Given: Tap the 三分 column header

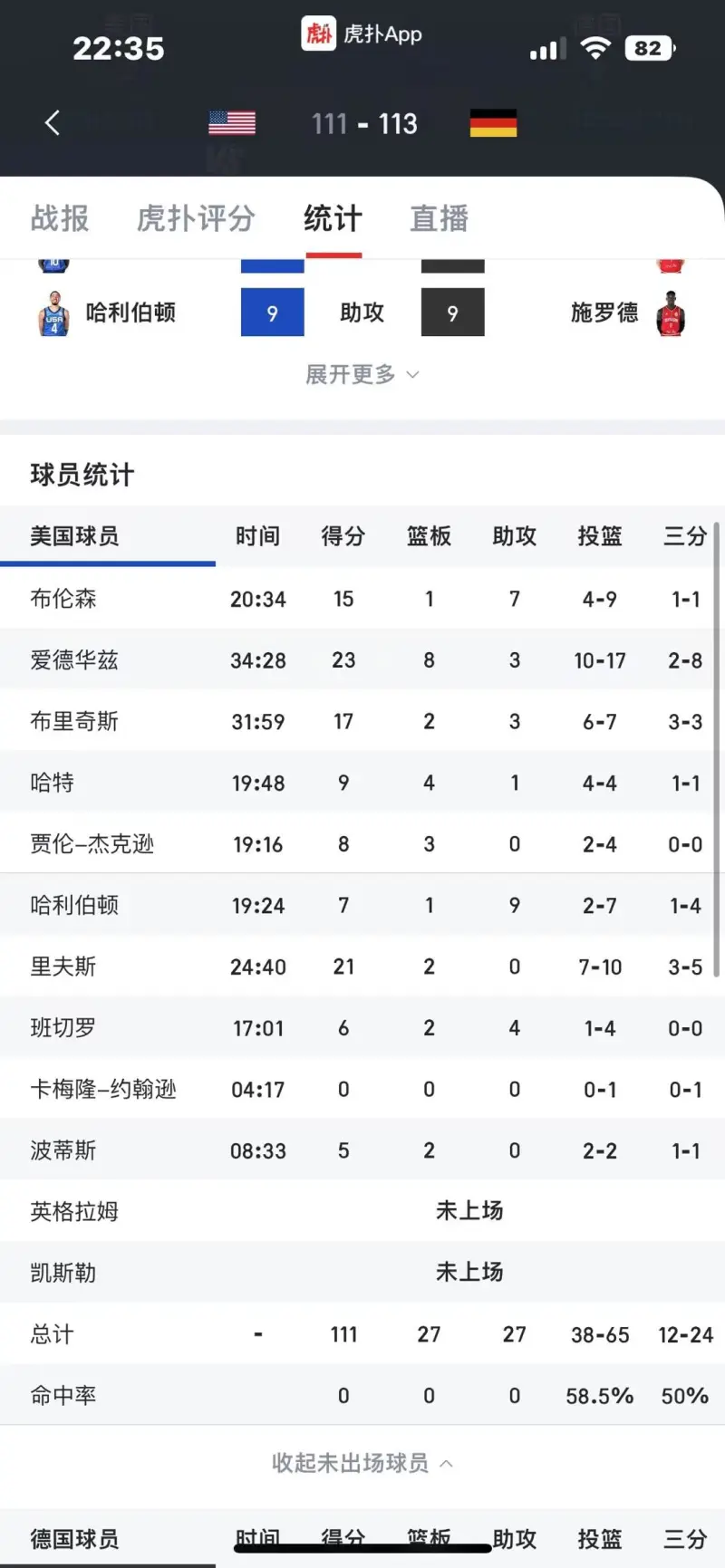Looking at the screenshot, I should coord(684,536).
